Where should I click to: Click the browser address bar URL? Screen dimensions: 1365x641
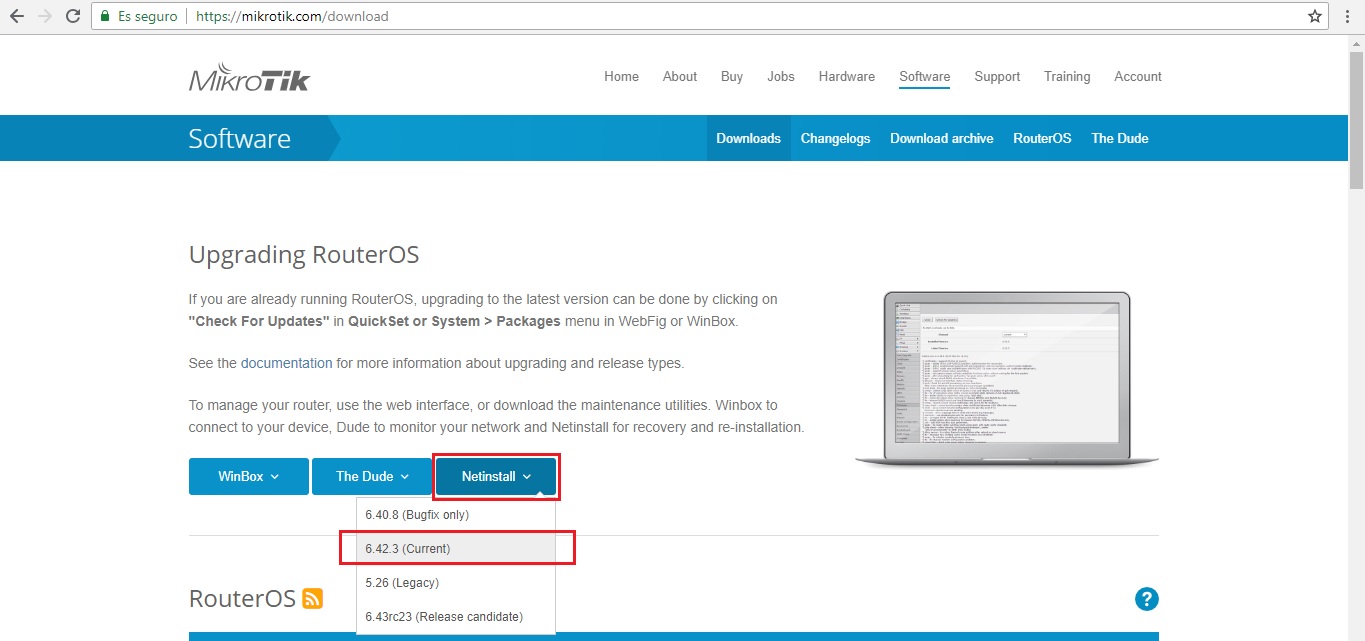292,16
